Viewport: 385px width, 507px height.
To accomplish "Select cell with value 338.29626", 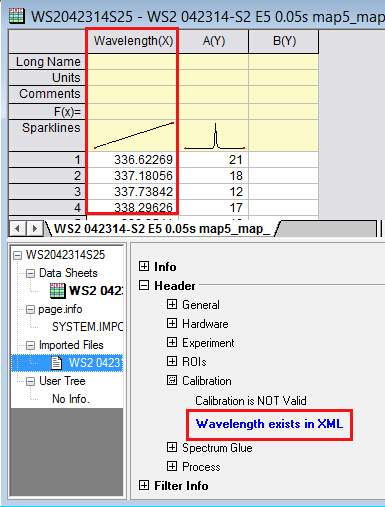I will click(x=133, y=207).
